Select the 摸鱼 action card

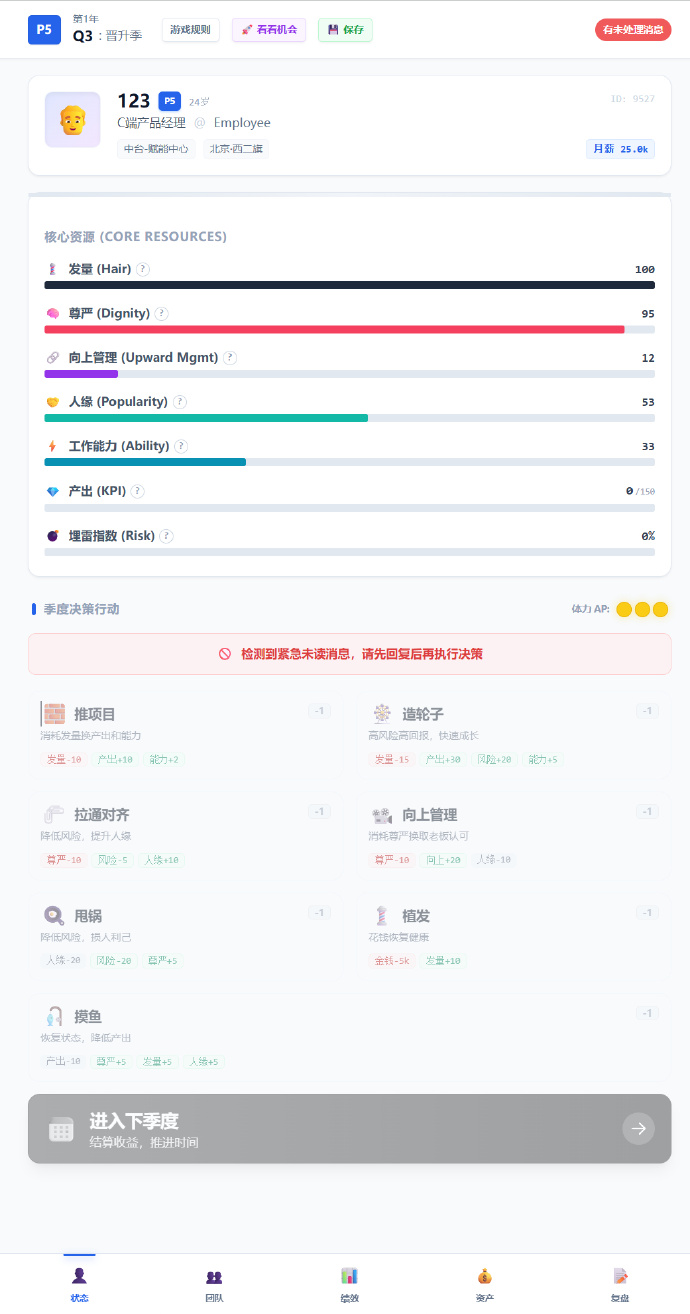coord(349,1036)
